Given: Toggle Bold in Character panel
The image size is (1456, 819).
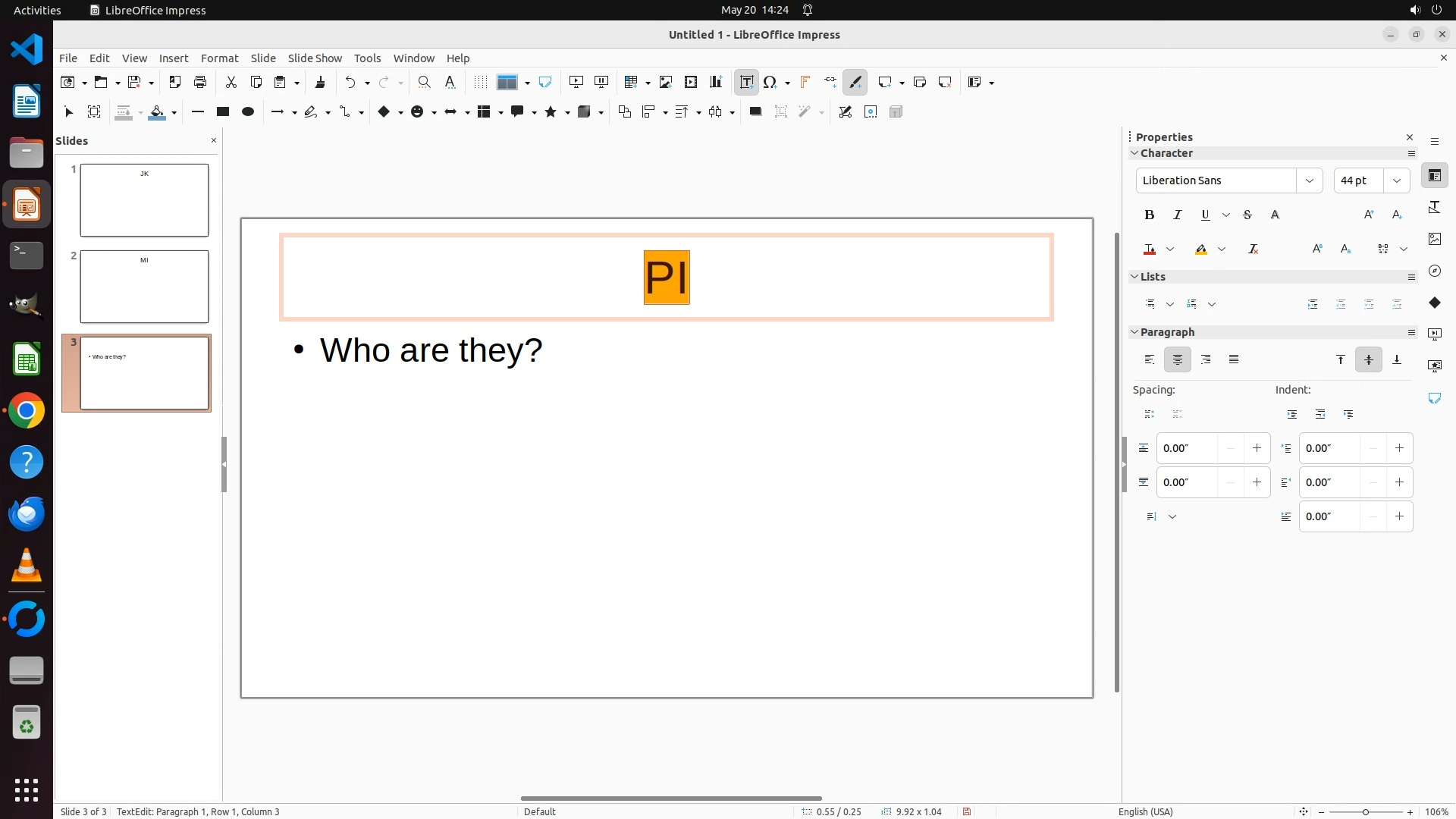Looking at the screenshot, I should 1150,215.
